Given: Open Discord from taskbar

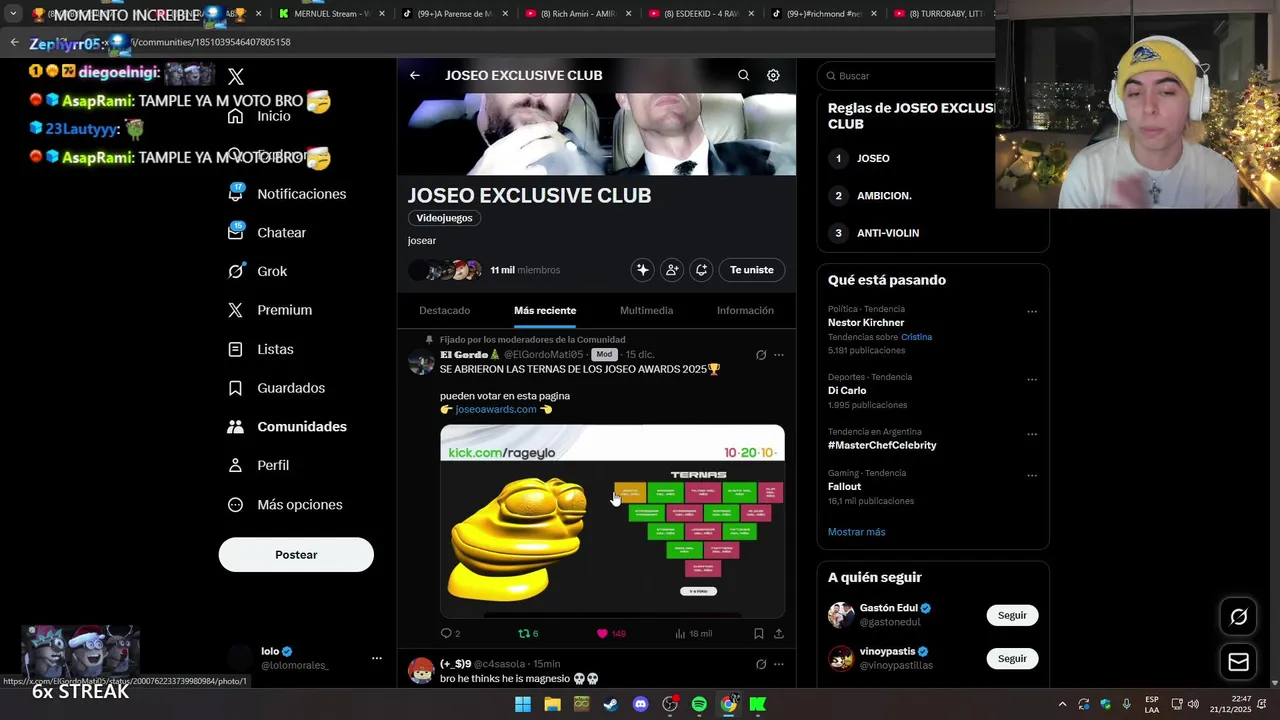Looking at the screenshot, I should 641,704.
